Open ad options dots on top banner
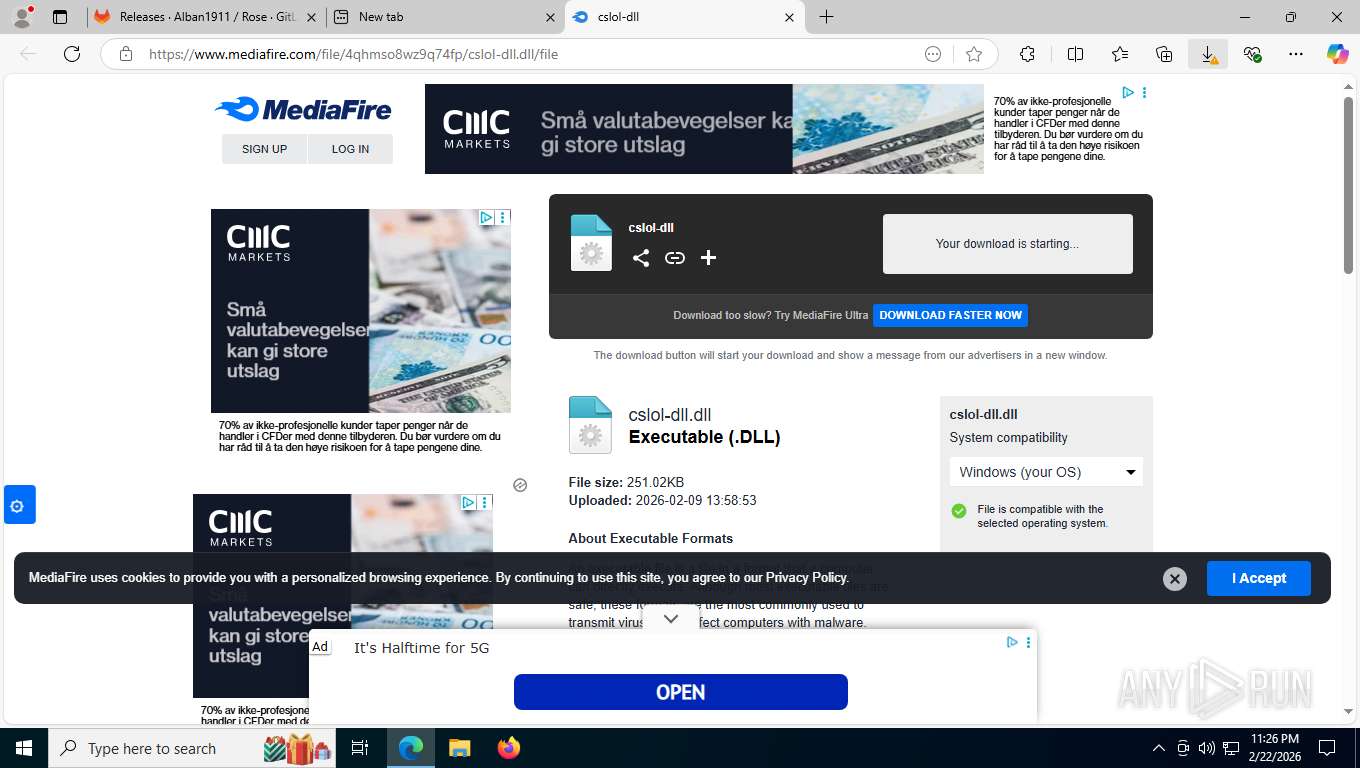The height and width of the screenshot is (768, 1360). click(x=1144, y=92)
